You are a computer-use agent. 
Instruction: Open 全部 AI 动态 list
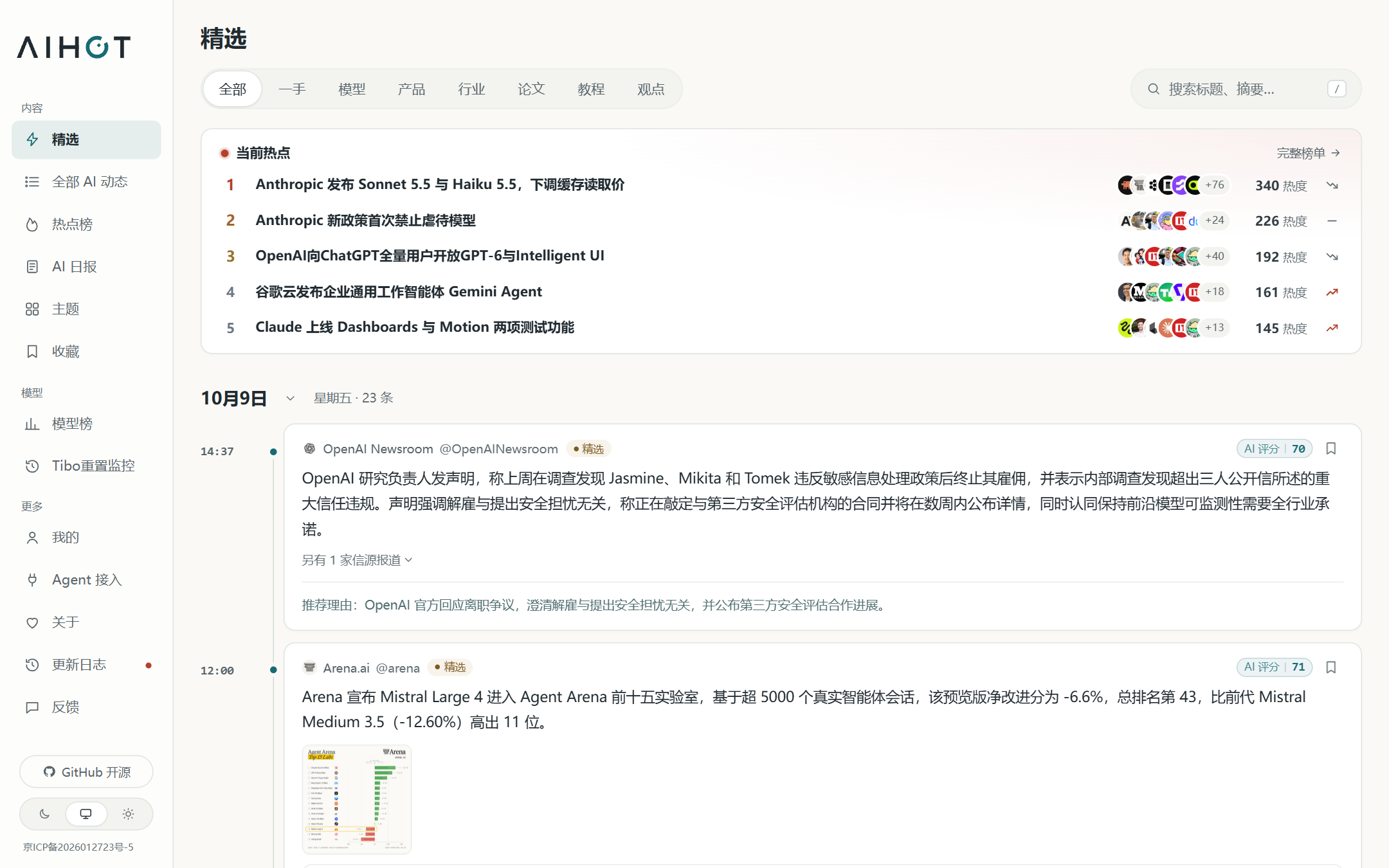(x=86, y=182)
